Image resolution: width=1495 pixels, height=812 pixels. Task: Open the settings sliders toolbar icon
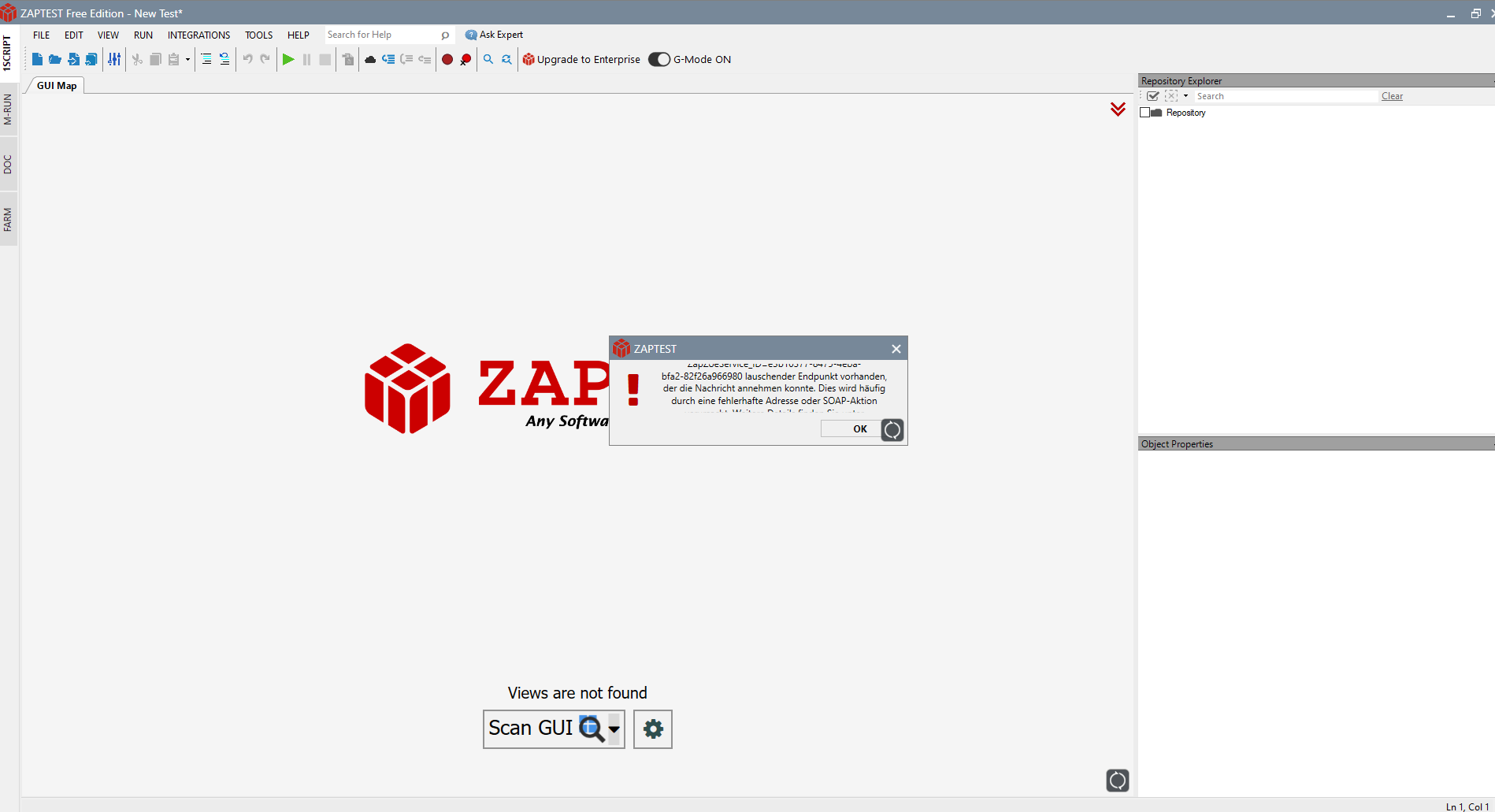coord(114,60)
